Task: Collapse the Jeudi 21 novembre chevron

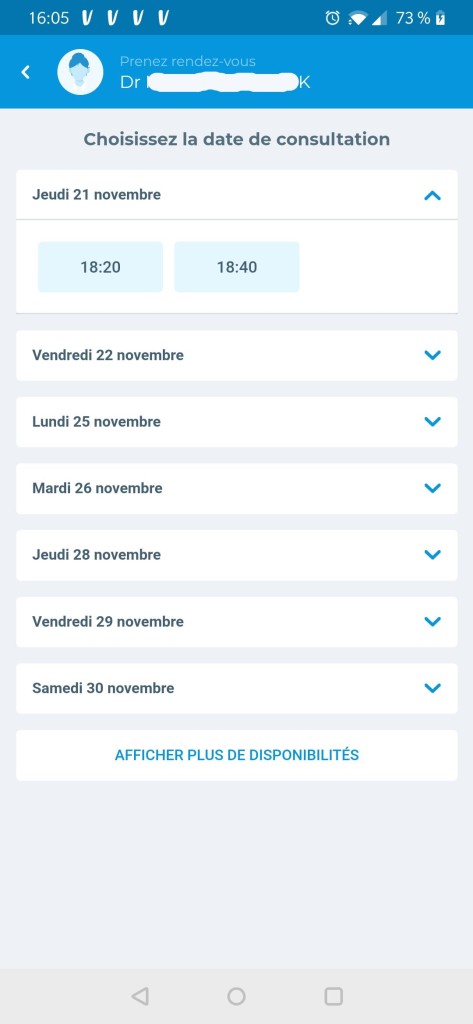Action: [432, 195]
